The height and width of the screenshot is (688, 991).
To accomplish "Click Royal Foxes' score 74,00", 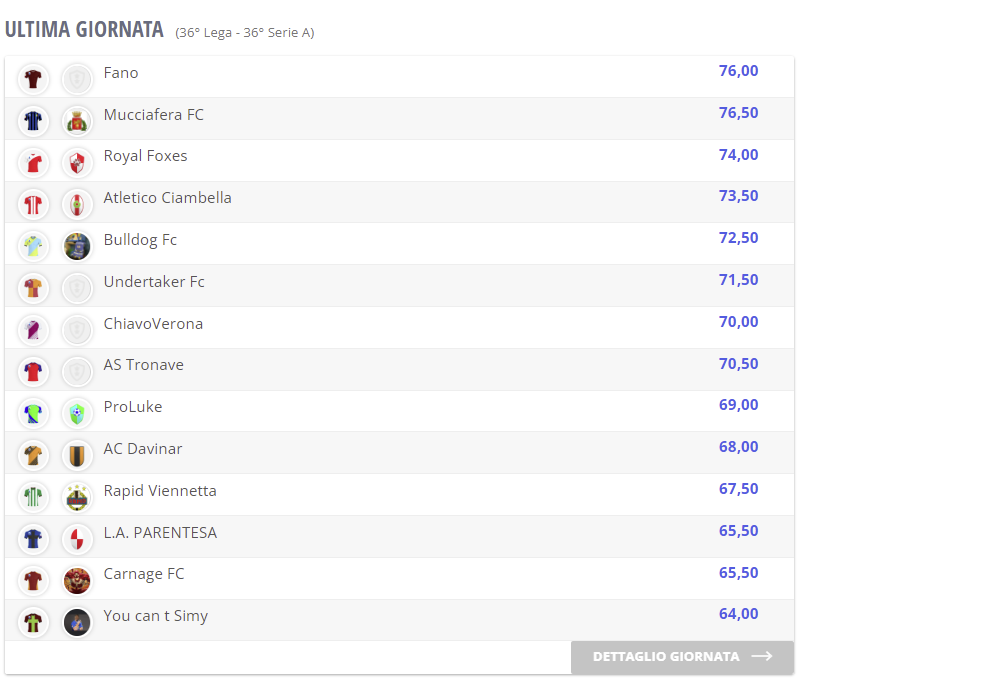I will point(738,155).
